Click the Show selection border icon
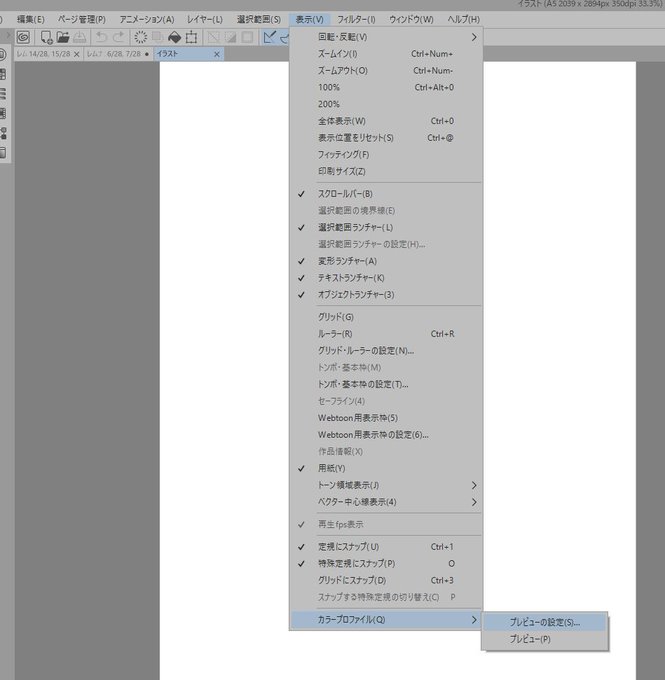665x680 pixels. [x=248, y=37]
